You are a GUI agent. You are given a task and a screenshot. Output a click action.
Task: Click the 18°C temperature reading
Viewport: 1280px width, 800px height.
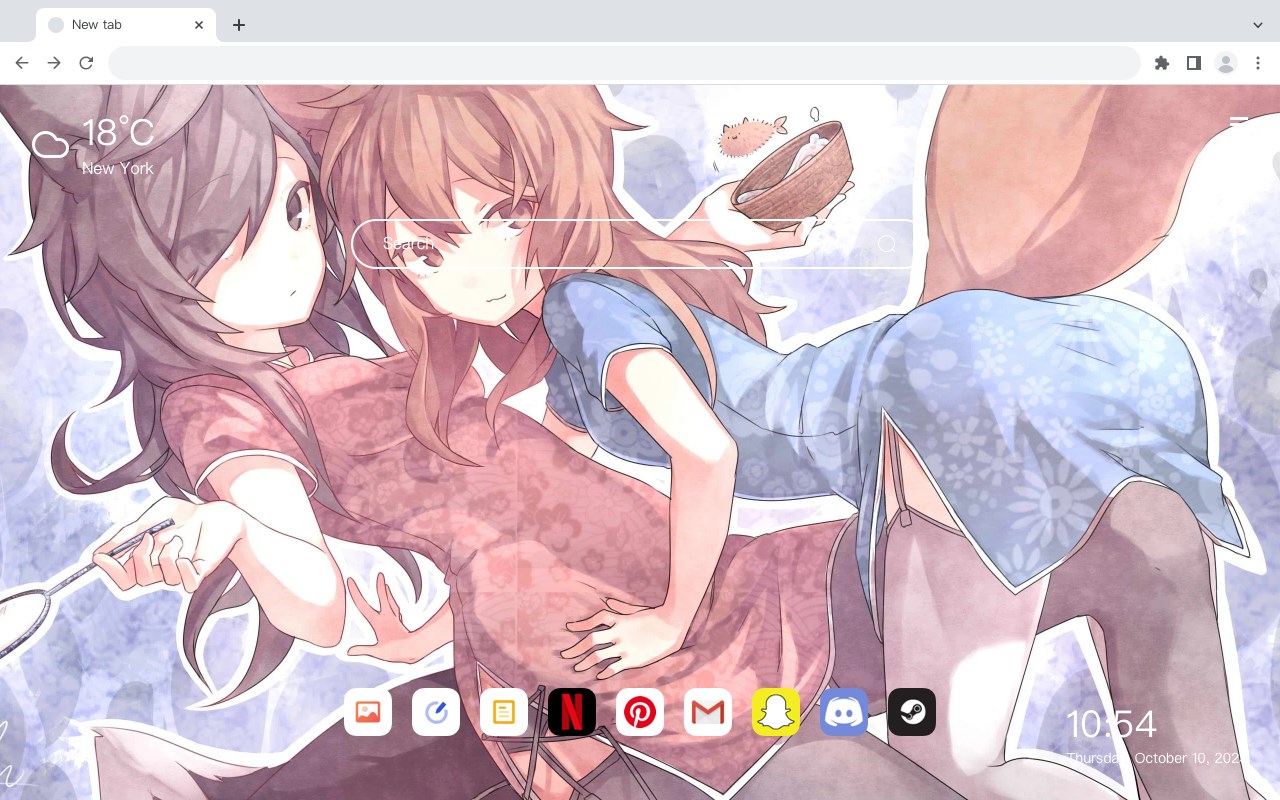[x=118, y=133]
